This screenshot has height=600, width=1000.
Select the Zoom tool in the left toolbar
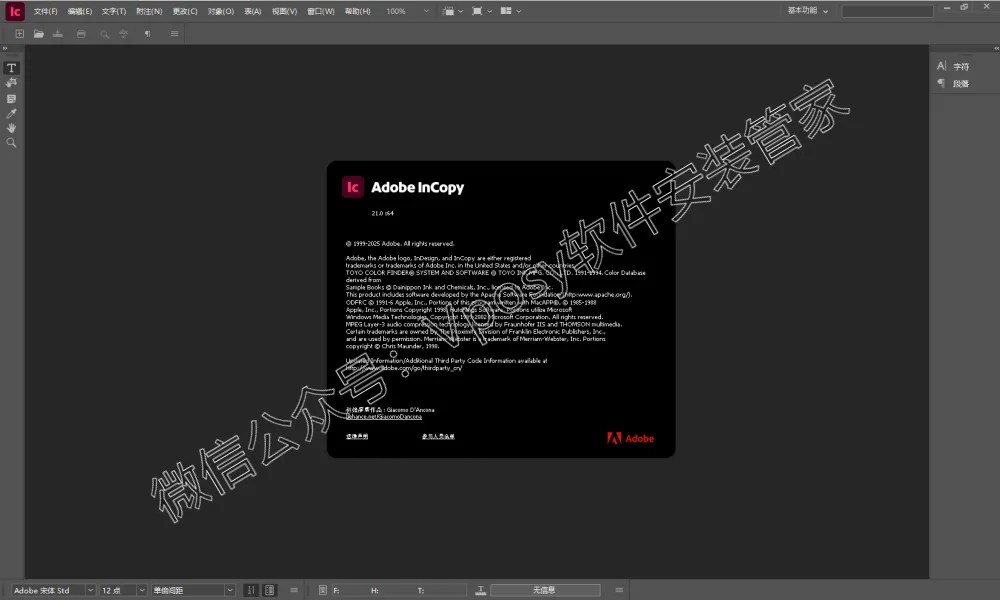pos(11,143)
